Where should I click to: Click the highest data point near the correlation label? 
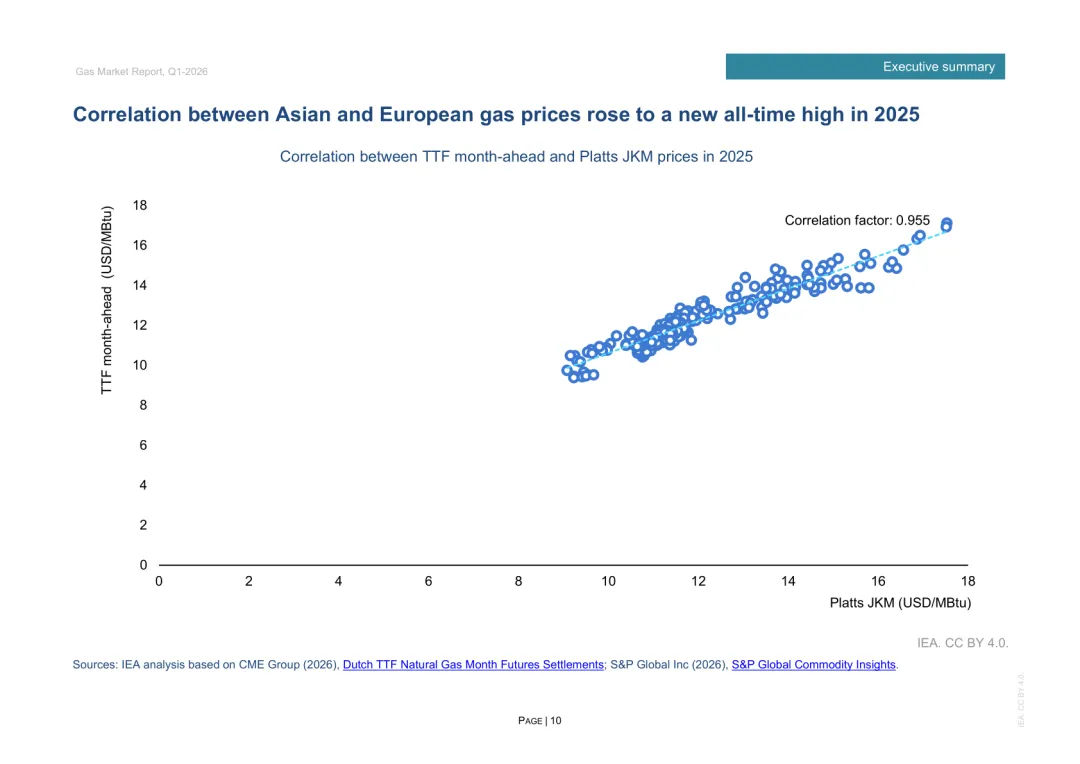click(946, 224)
